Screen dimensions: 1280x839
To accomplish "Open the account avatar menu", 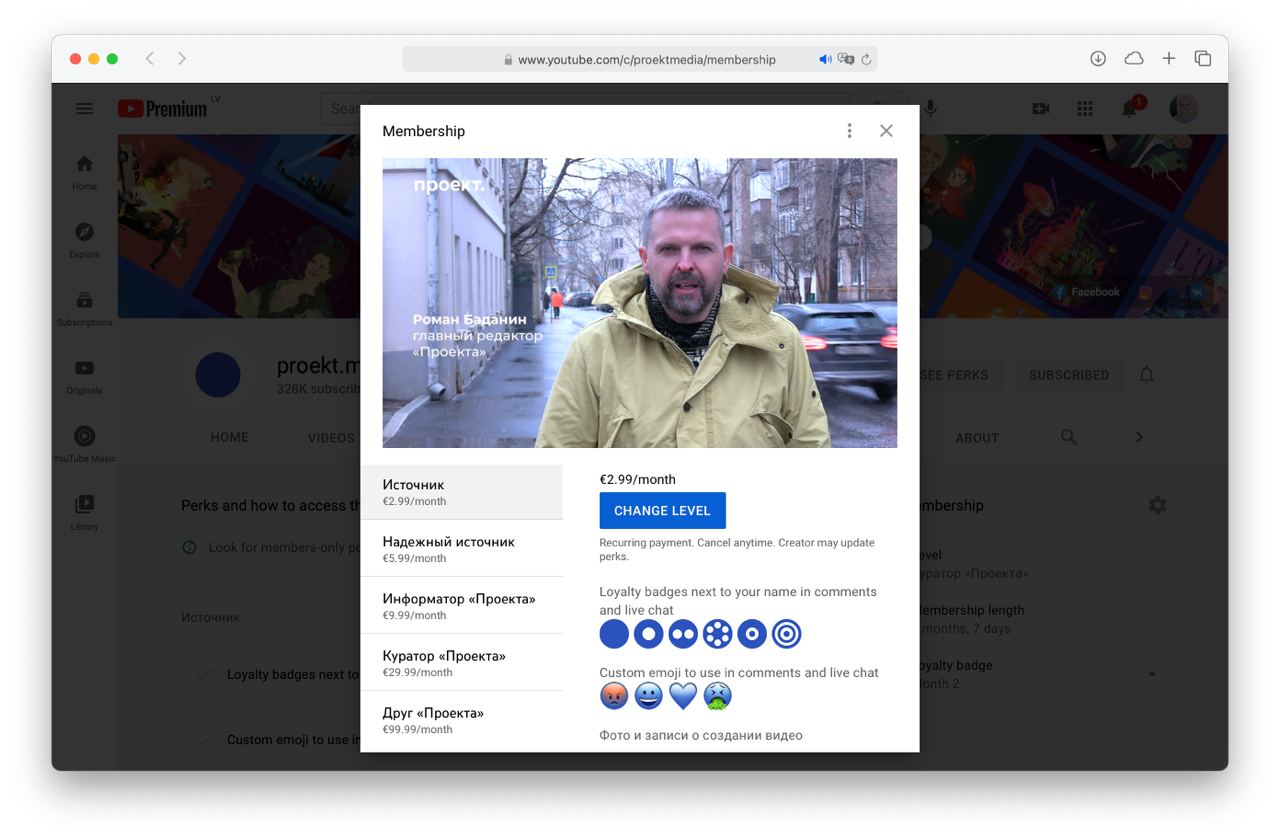I will [x=1184, y=108].
